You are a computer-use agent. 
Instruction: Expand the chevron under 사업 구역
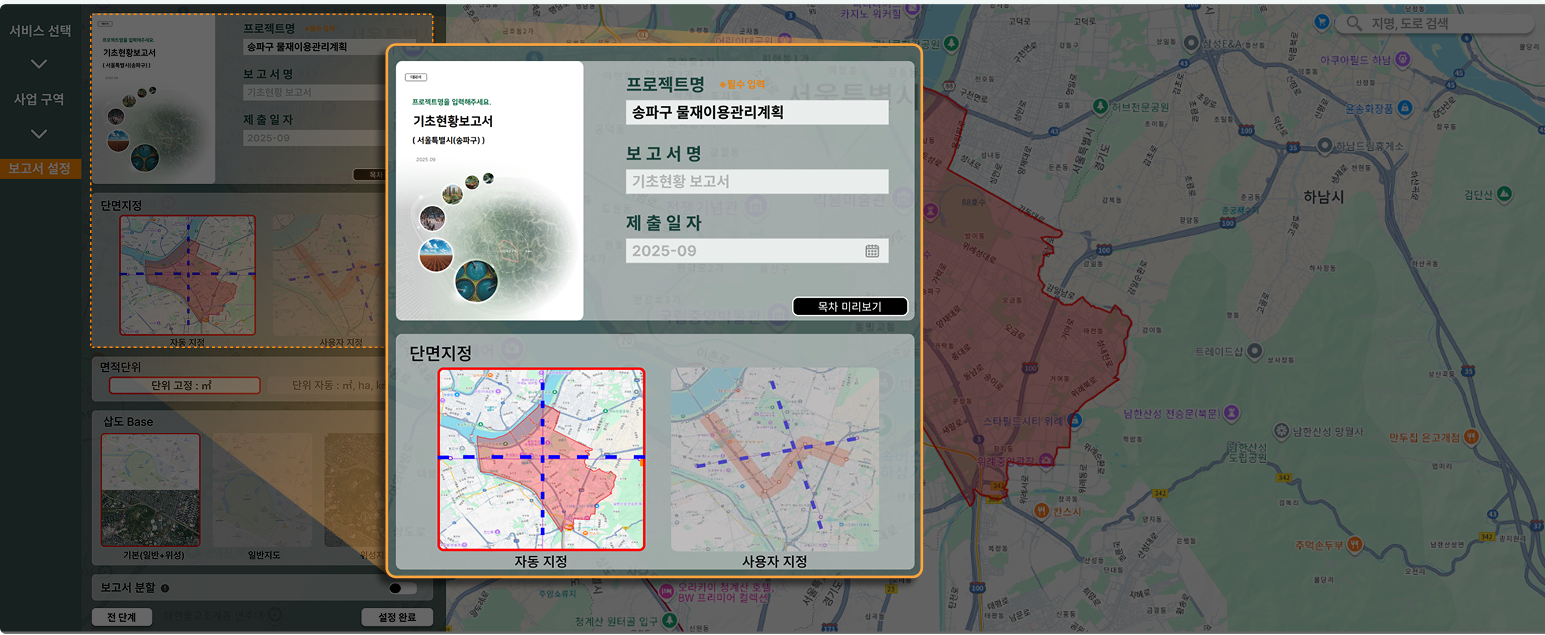pyautogui.click(x=39, y=134)
